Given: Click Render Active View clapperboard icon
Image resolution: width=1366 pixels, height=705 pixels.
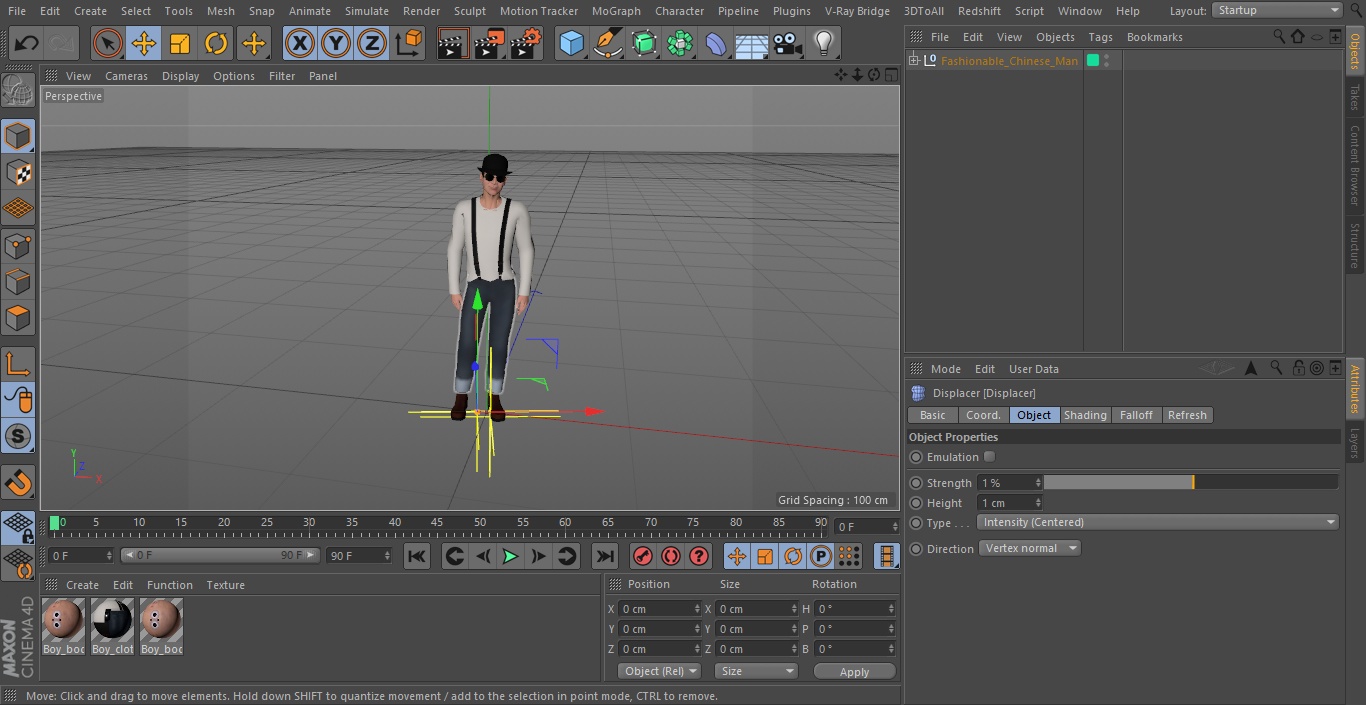Looking at the screenshot, I should click(453, 44).
